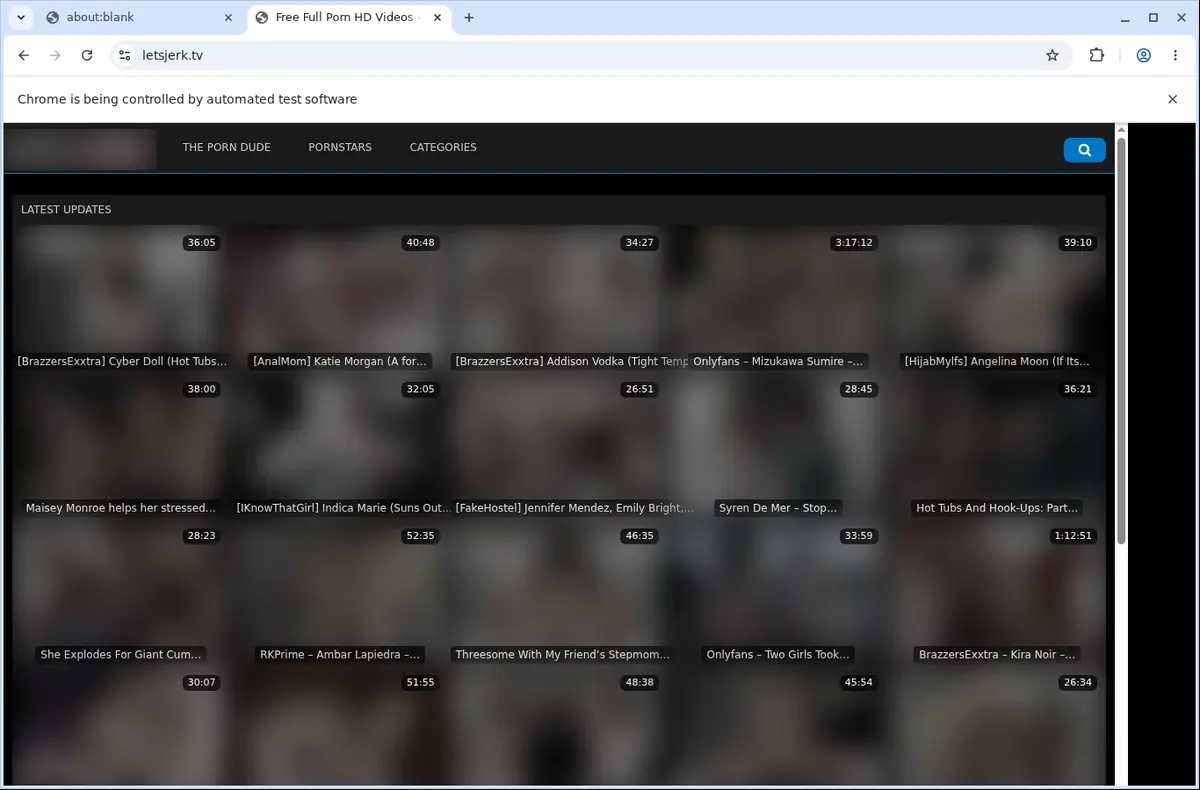This screenshot has width=1200, height=790.
Task: Open the video thumbnail with duration 26:34
Action: point(998,725)
